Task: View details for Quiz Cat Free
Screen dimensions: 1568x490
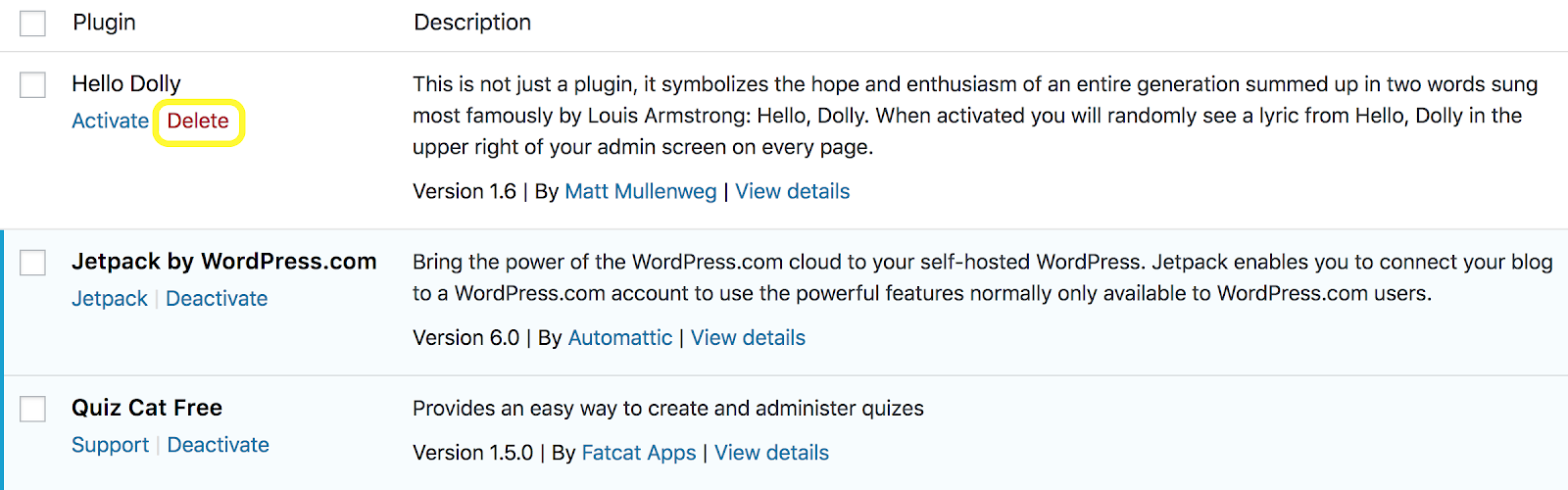Action: [x=771, y=453]
